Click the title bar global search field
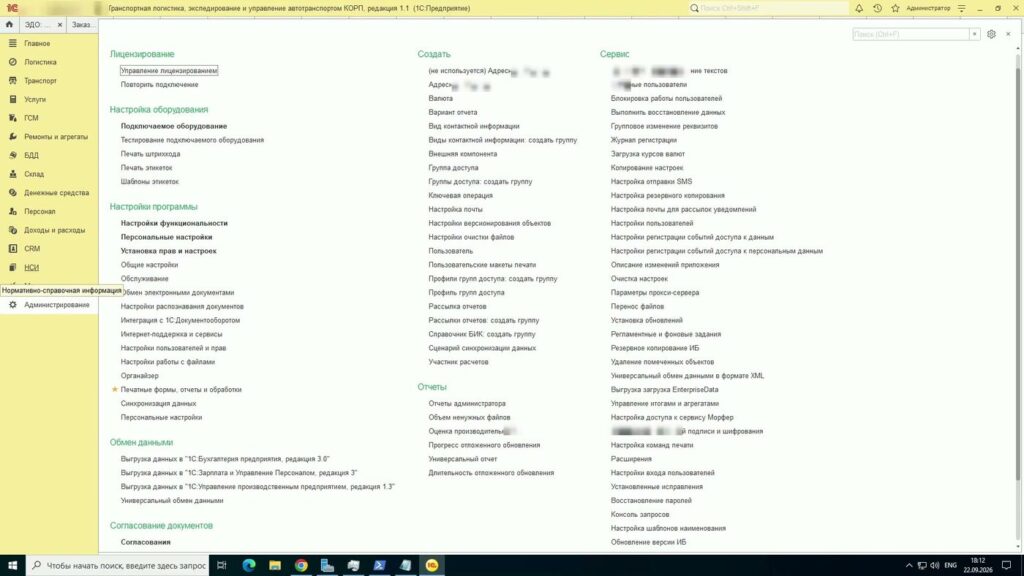The image size is (1024, 576). (769, 8)
